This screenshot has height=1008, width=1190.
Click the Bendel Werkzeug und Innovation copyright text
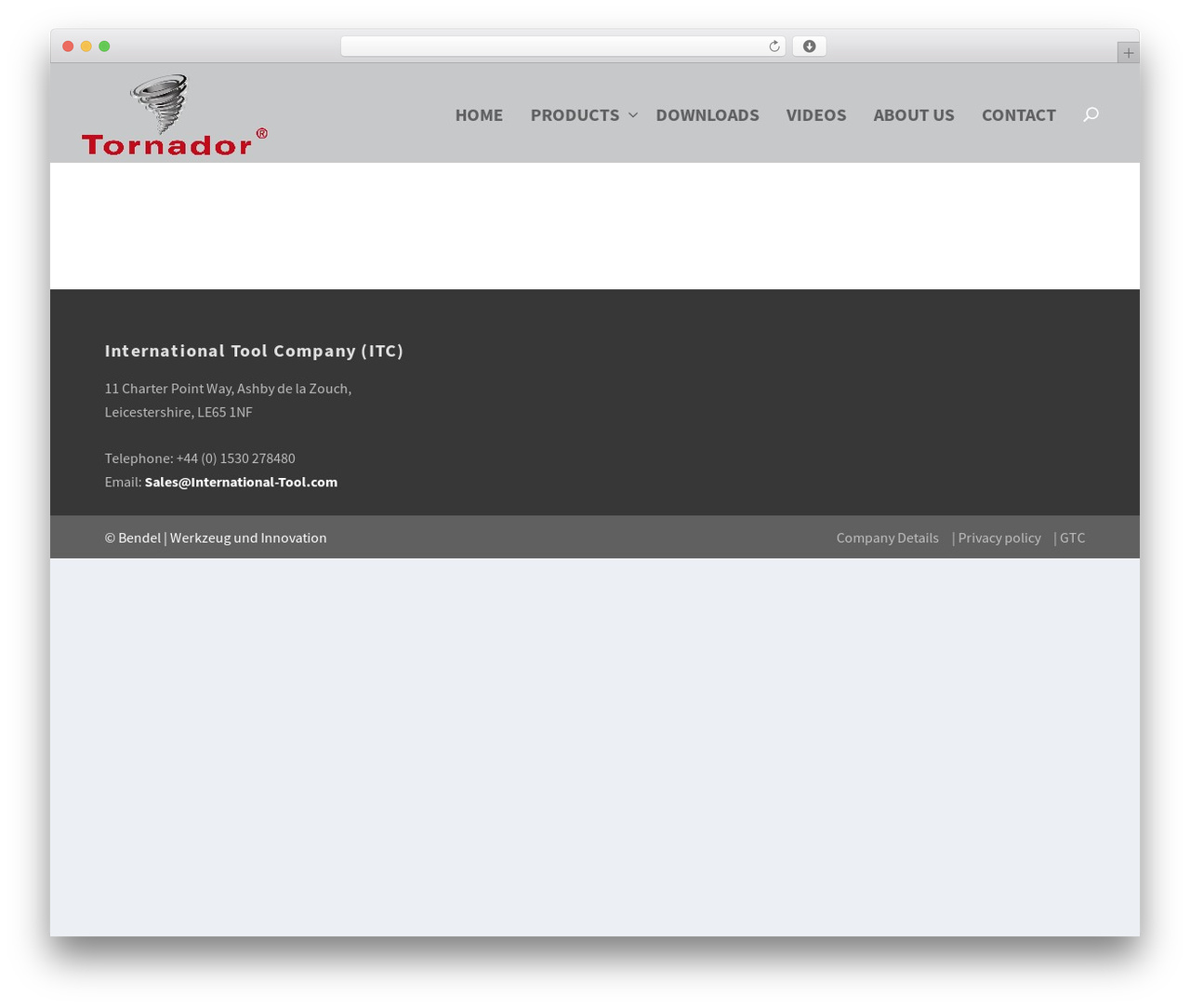pos(216,537)
